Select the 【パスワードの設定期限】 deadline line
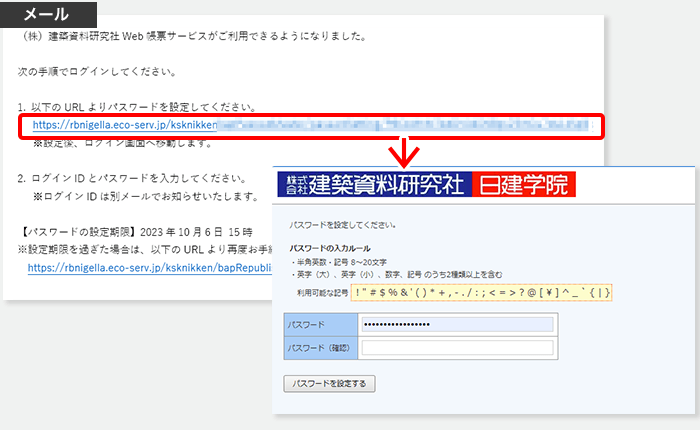Viewport: 700px width, 430px height. (x=136, y=232)
